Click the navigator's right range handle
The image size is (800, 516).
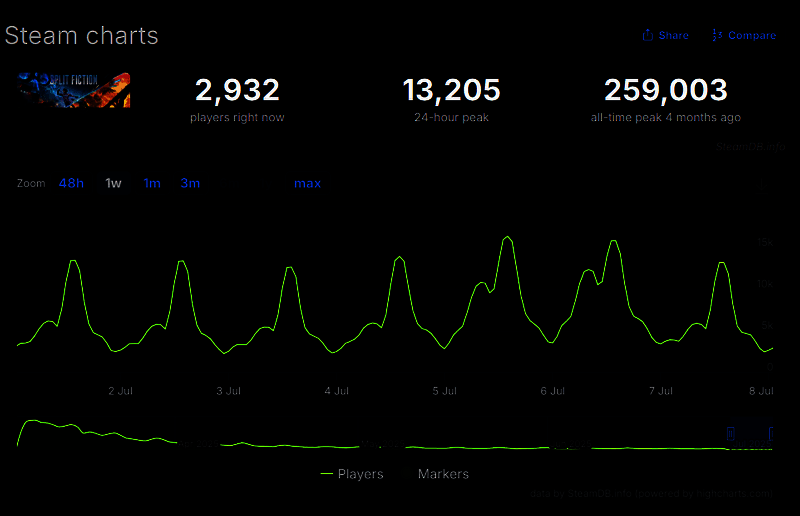(x=771, y=434)
